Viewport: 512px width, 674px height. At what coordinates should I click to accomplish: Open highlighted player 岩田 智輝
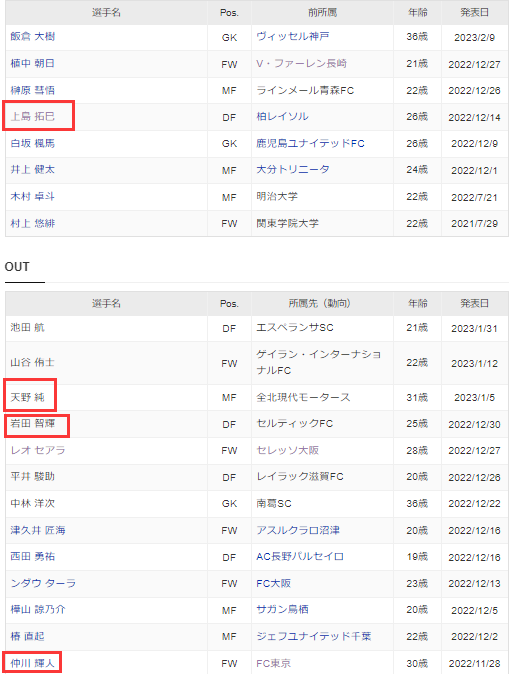point(33,423)
